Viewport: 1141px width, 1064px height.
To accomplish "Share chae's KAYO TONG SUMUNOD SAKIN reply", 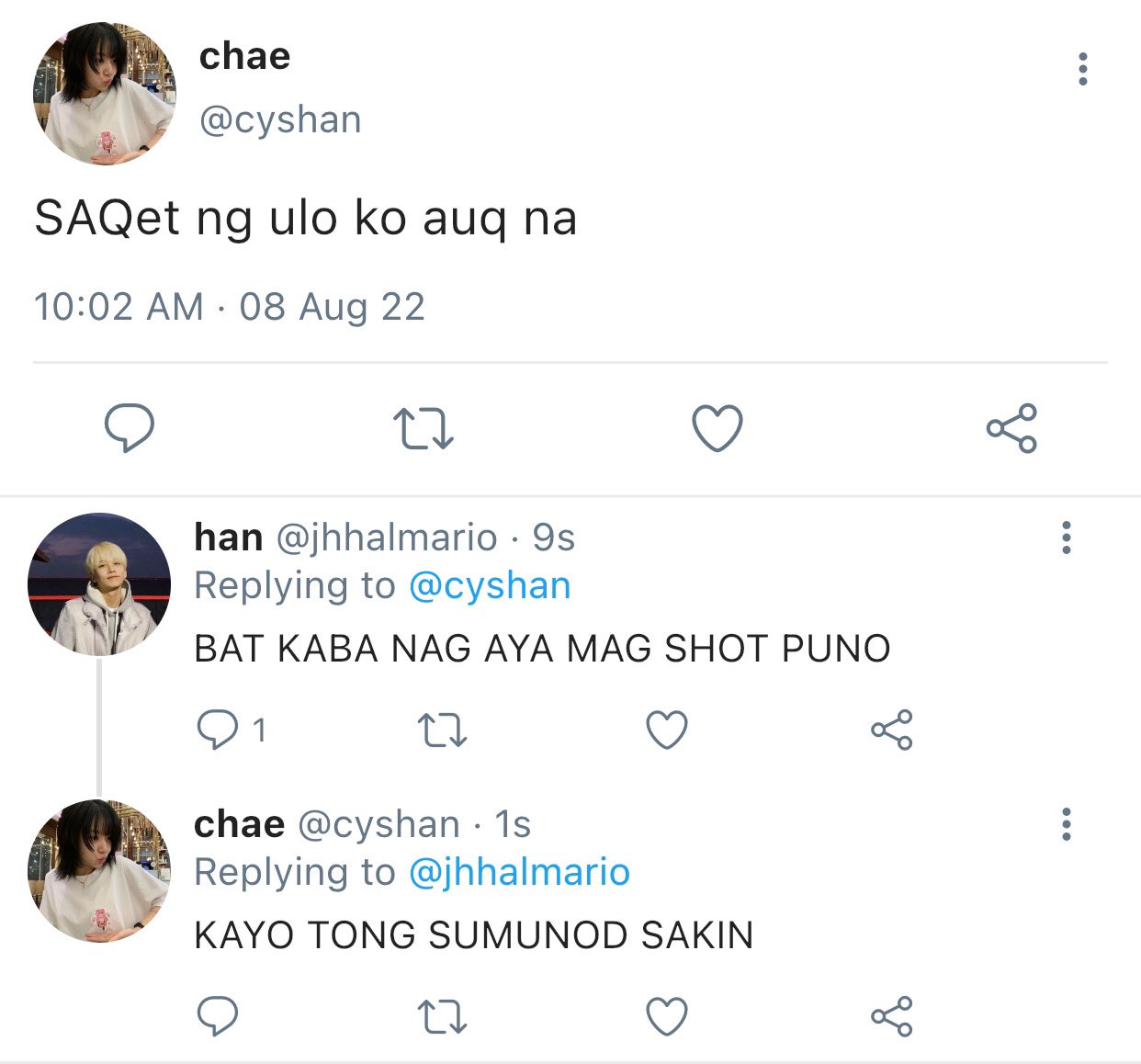I will coord(892,1016).
